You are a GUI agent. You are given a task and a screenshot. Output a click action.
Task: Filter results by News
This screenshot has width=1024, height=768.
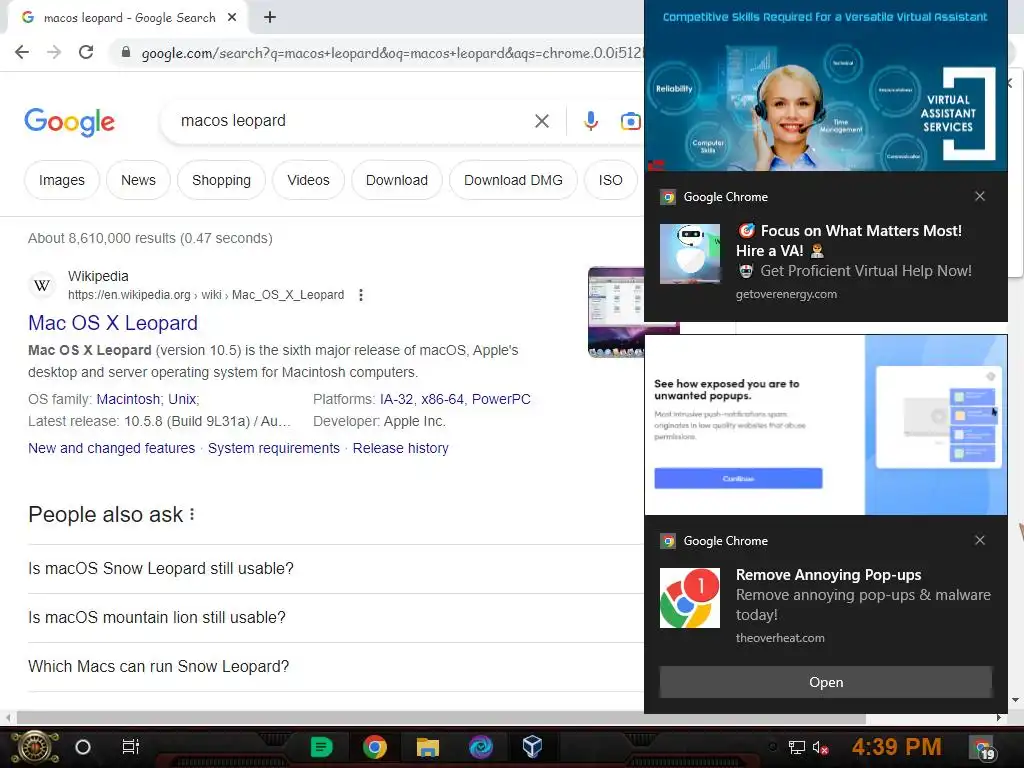tap(138, 180)
